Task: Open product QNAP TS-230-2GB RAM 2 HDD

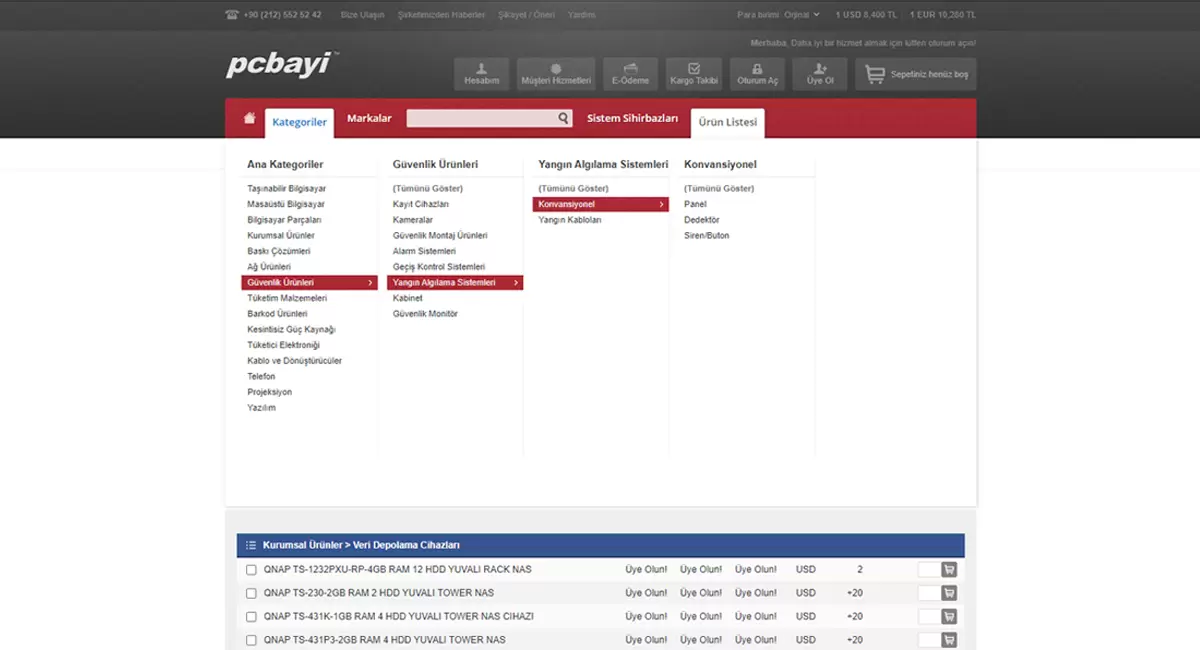Action: (x=379, y=593)
